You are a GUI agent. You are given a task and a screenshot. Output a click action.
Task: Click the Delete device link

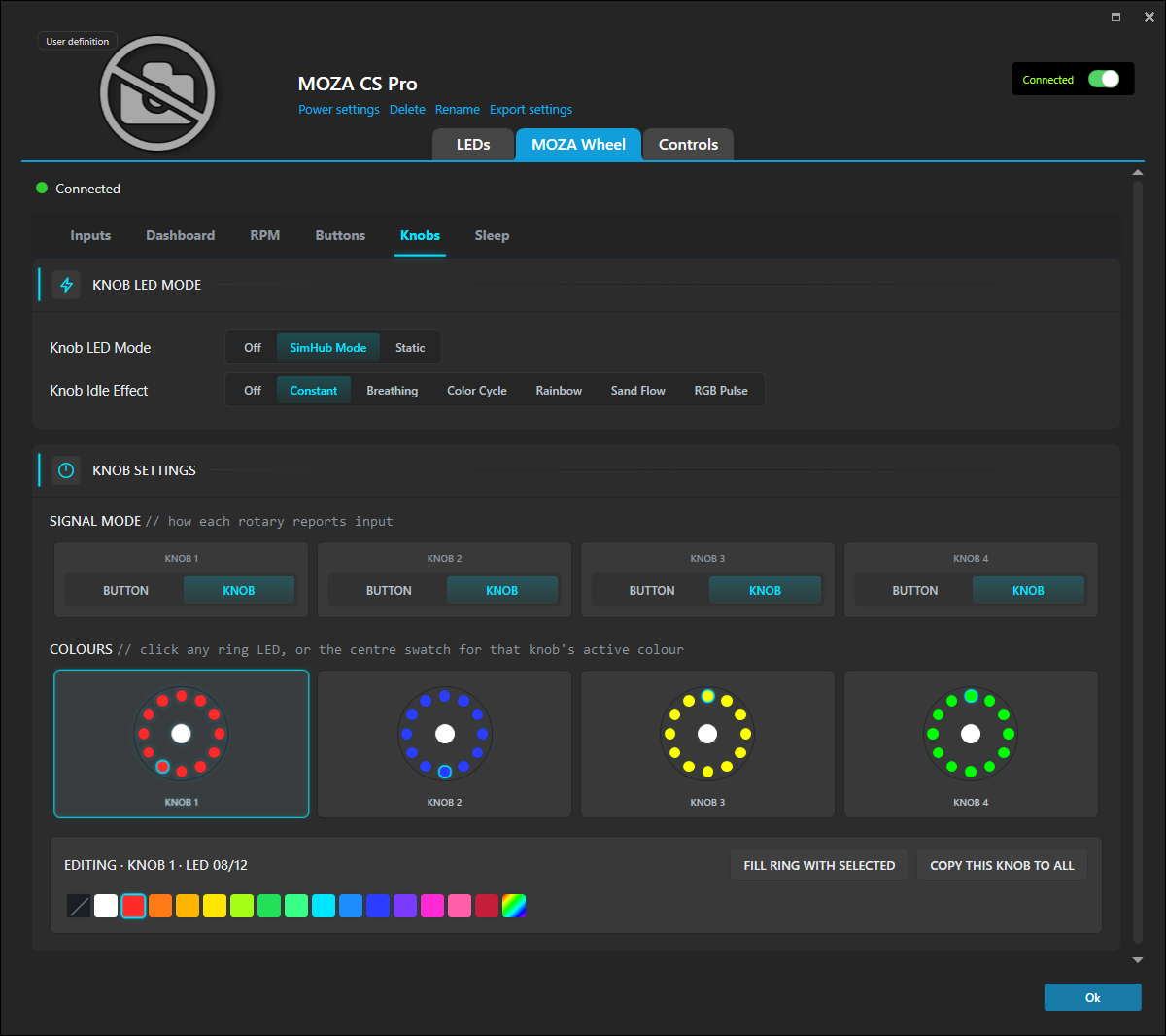407,110
